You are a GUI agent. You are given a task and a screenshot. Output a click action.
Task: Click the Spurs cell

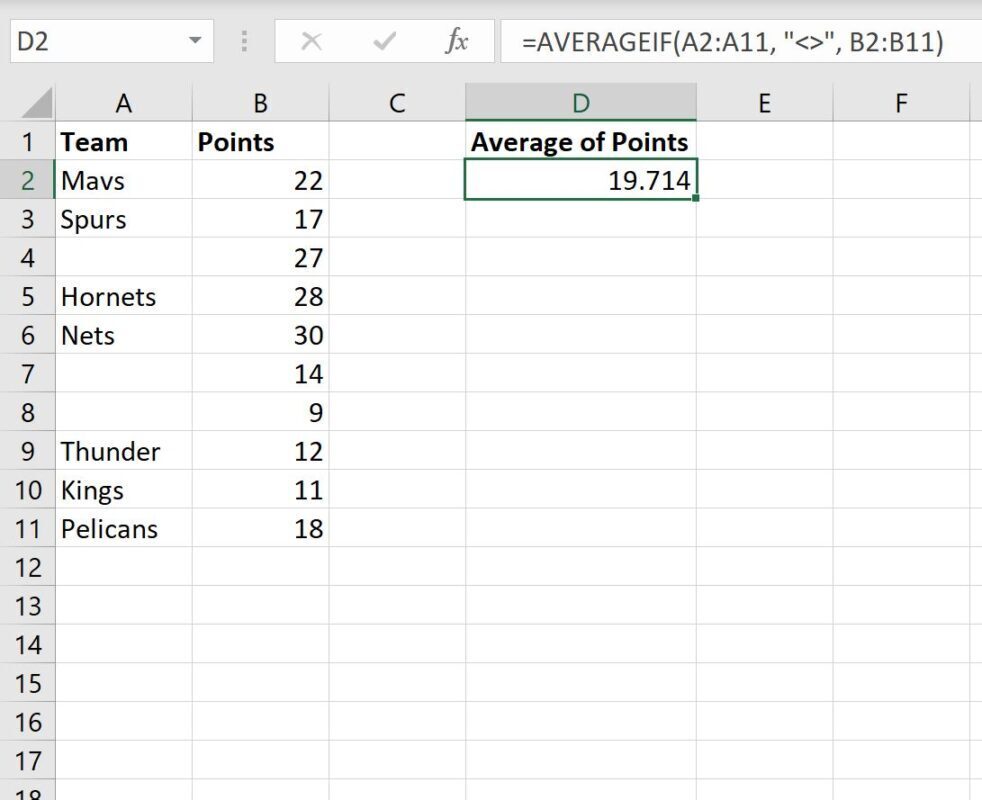pyautogui.click(x=123, y=219)
